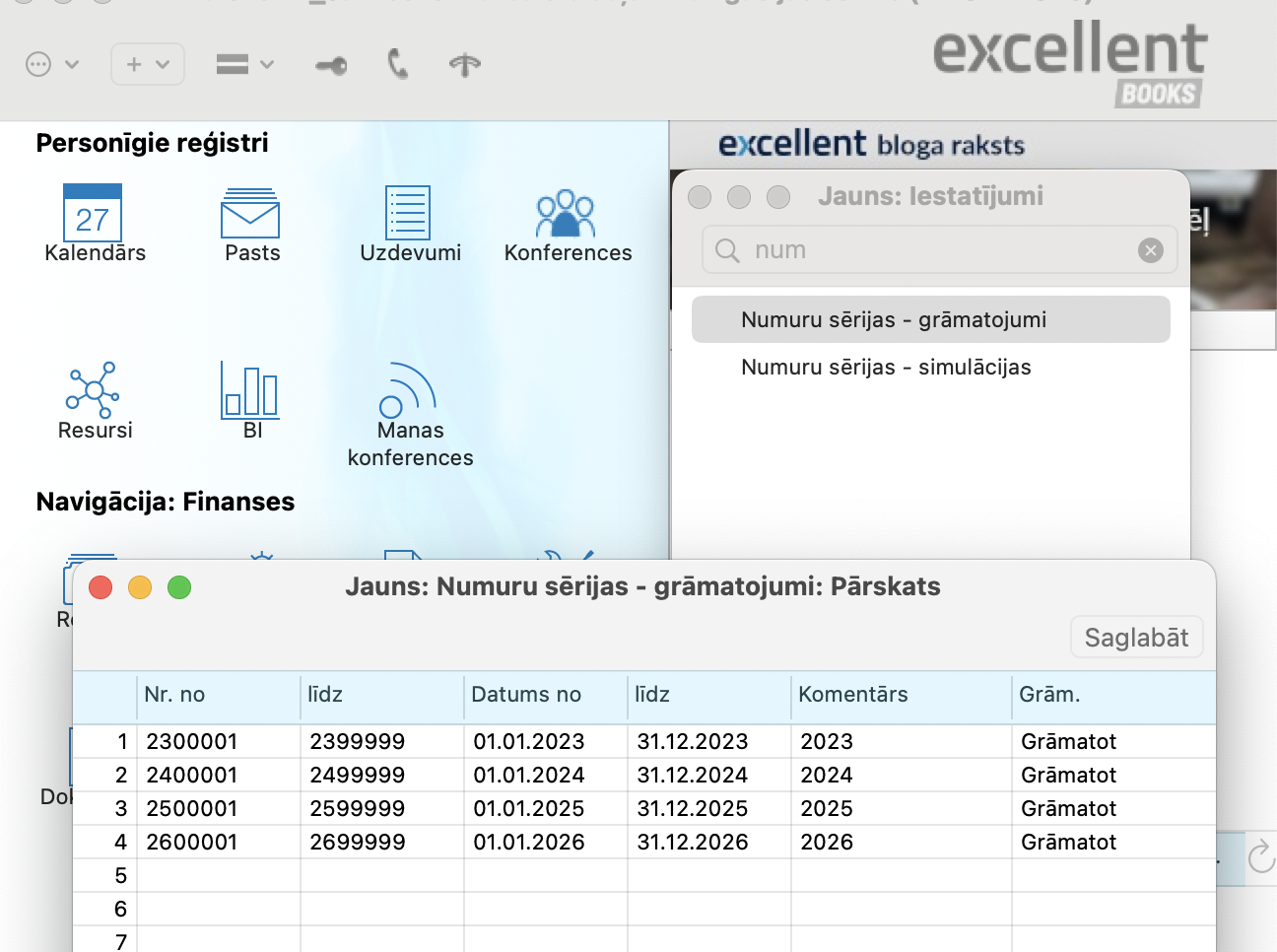Click the key icon in toolbar

[x=331, y=66]
